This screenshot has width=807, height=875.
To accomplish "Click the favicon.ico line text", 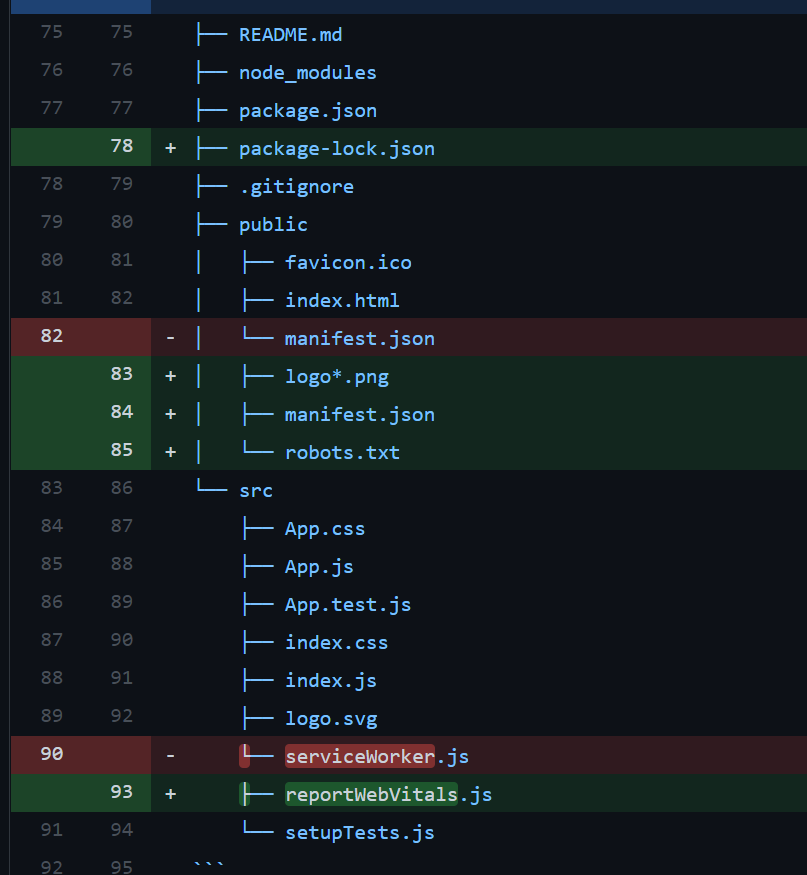I will [x=348, y=262].
